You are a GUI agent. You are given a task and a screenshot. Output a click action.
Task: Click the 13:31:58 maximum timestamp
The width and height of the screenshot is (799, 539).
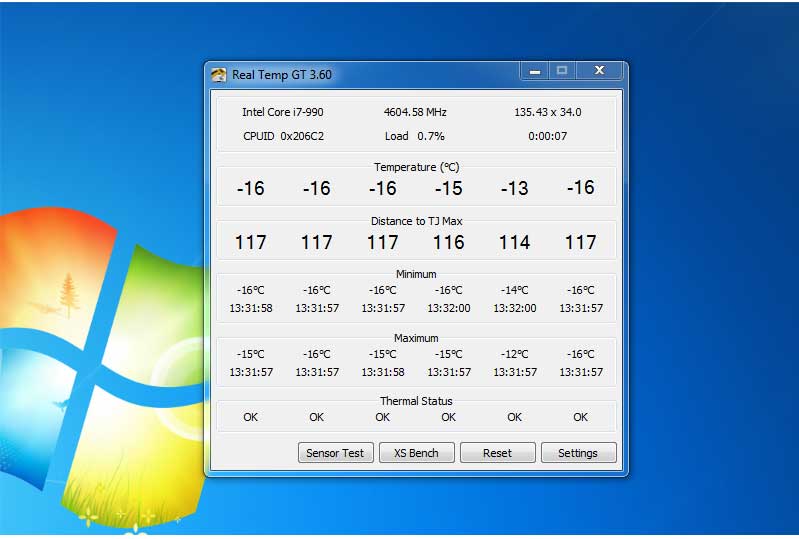coord(383,372)
